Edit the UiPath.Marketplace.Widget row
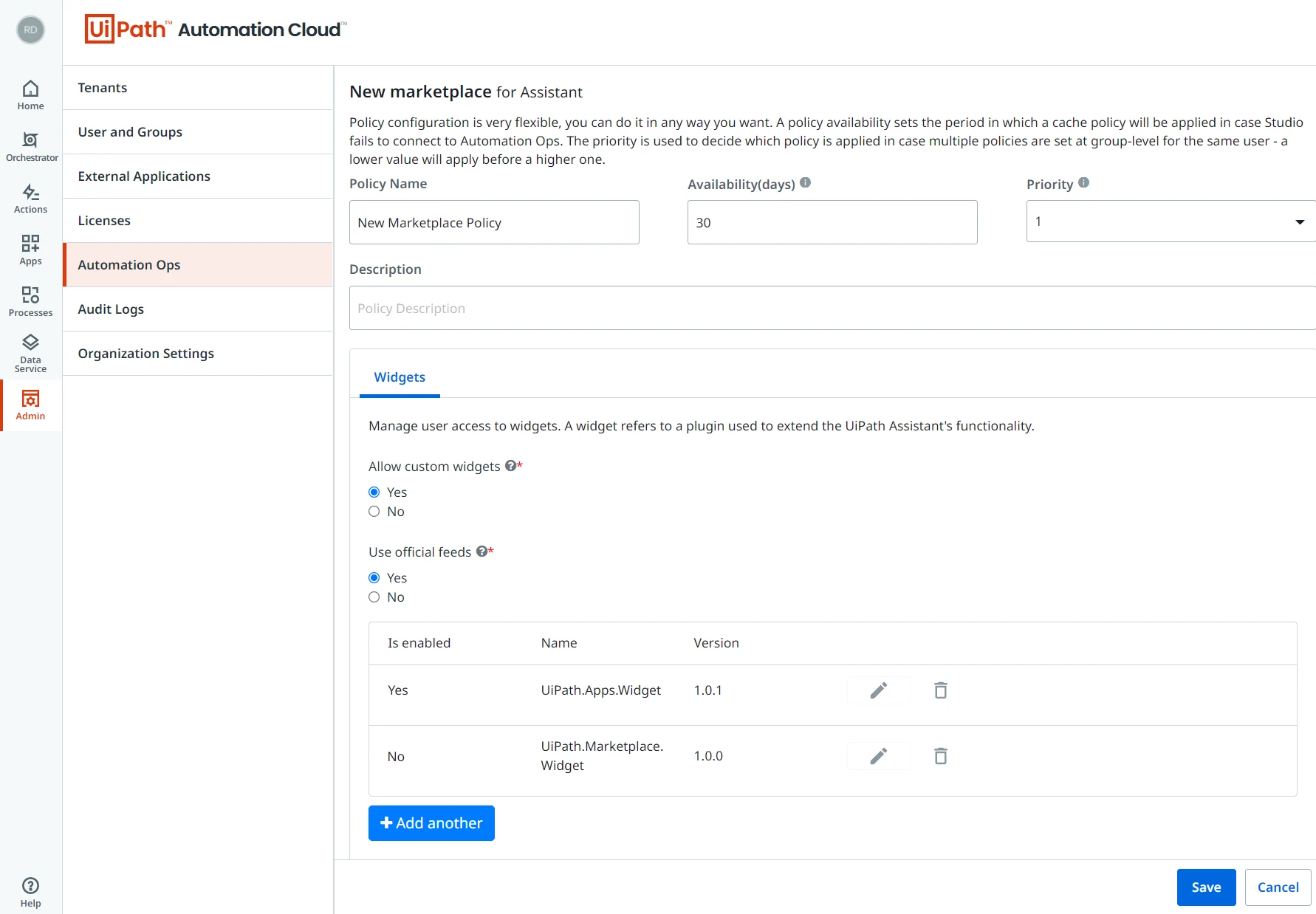Viewport: 1316px width, 914px height. [879, 756]
